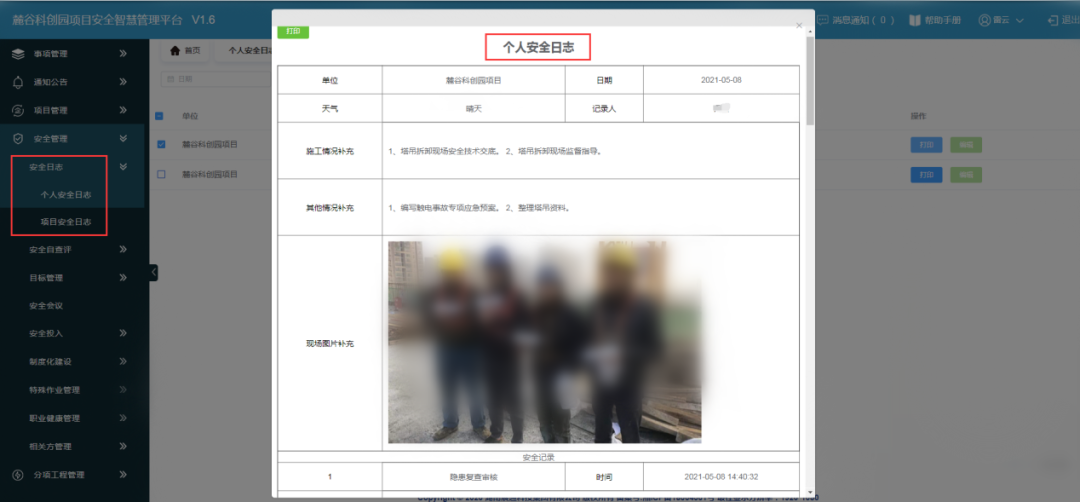Click the 日期 filter input field
The height and width of the screenshot is (502, 1080).
217,79
